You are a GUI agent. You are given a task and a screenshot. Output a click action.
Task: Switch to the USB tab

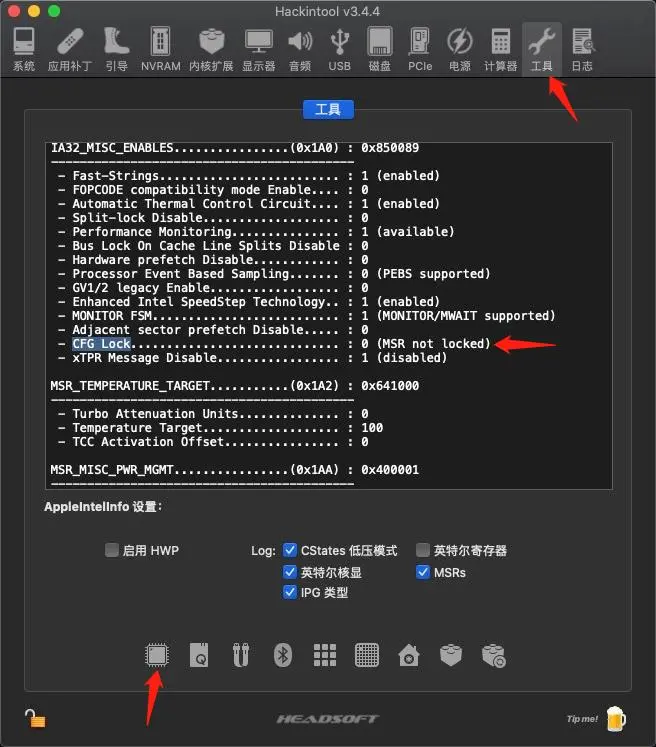coord(339,49)
